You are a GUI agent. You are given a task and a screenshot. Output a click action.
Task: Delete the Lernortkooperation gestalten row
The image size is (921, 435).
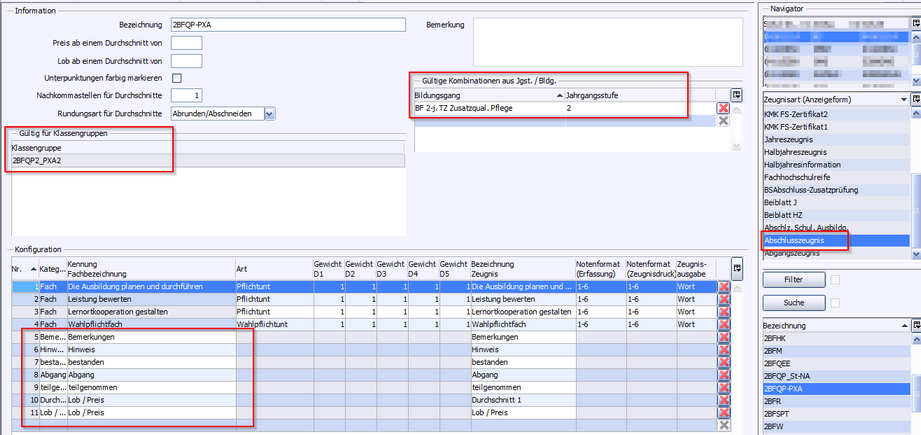(x=724, y=312)
